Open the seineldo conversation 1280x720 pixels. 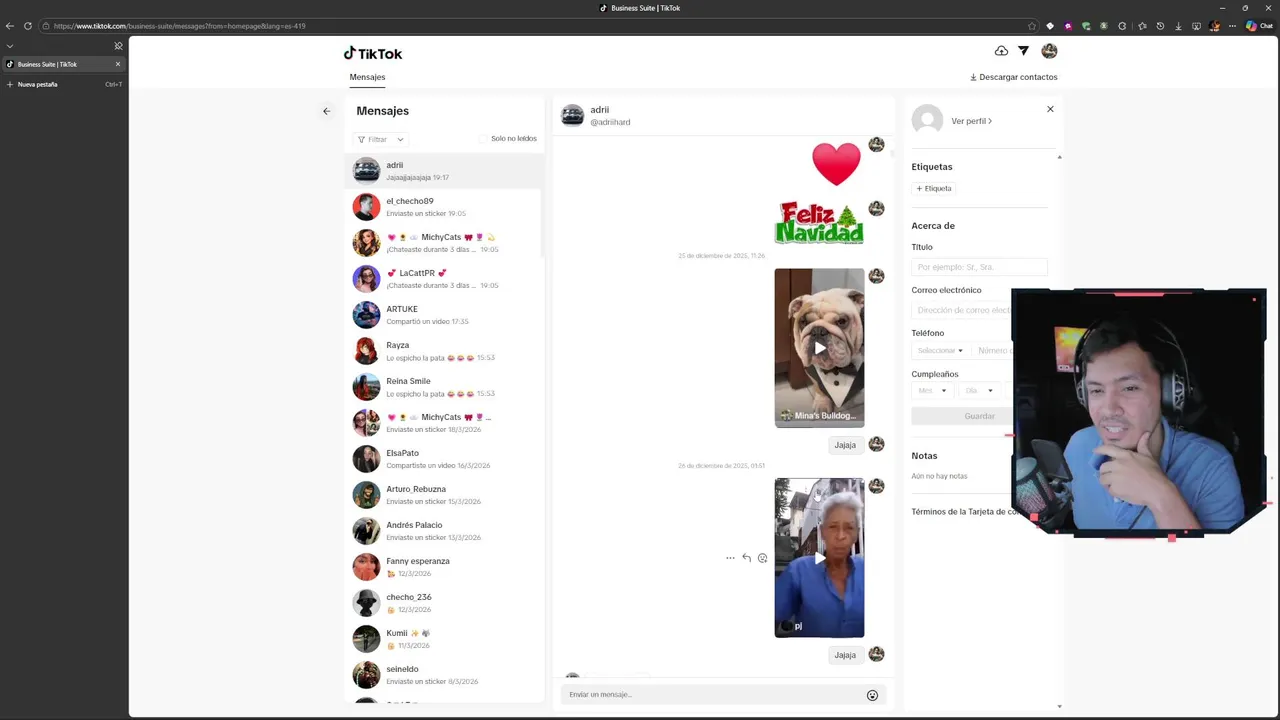445,675
